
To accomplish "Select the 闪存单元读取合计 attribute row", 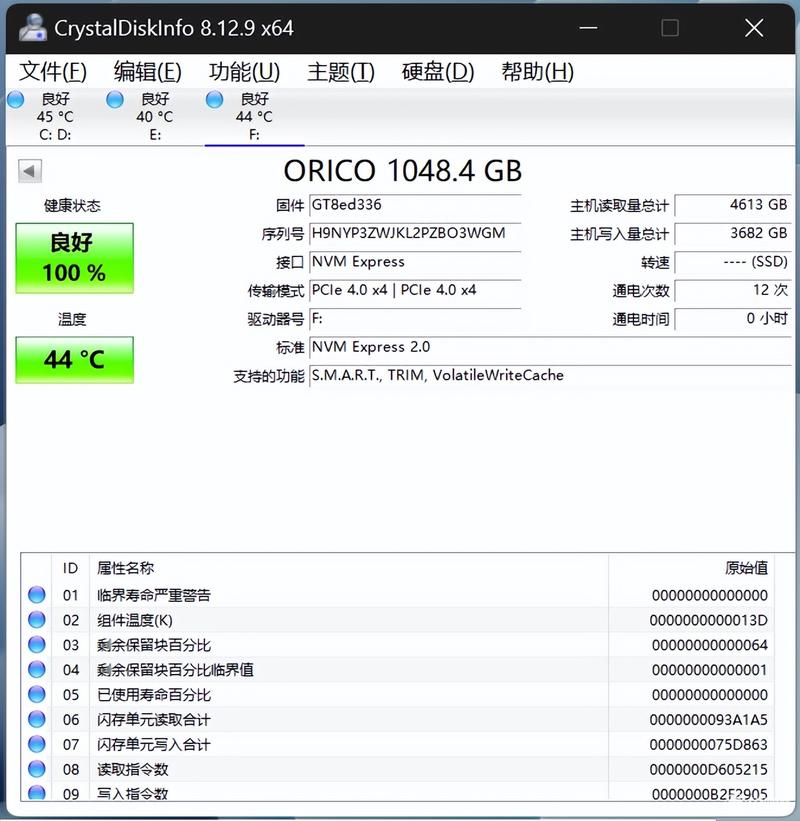I will pos(398,719).
